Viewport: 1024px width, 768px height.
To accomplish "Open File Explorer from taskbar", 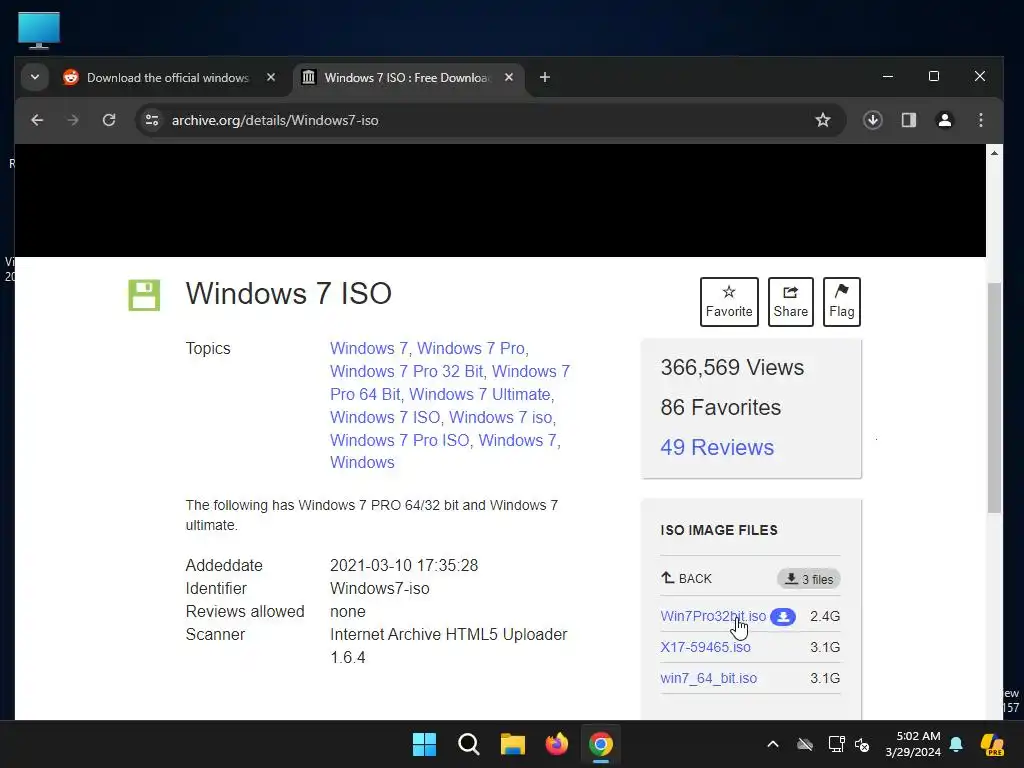I will click(513, 744).
